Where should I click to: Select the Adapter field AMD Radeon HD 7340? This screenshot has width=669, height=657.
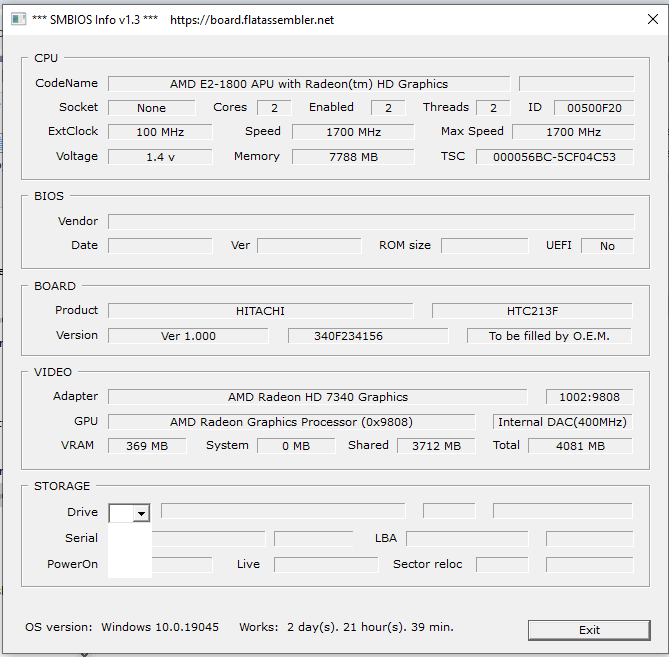point(317,397)
